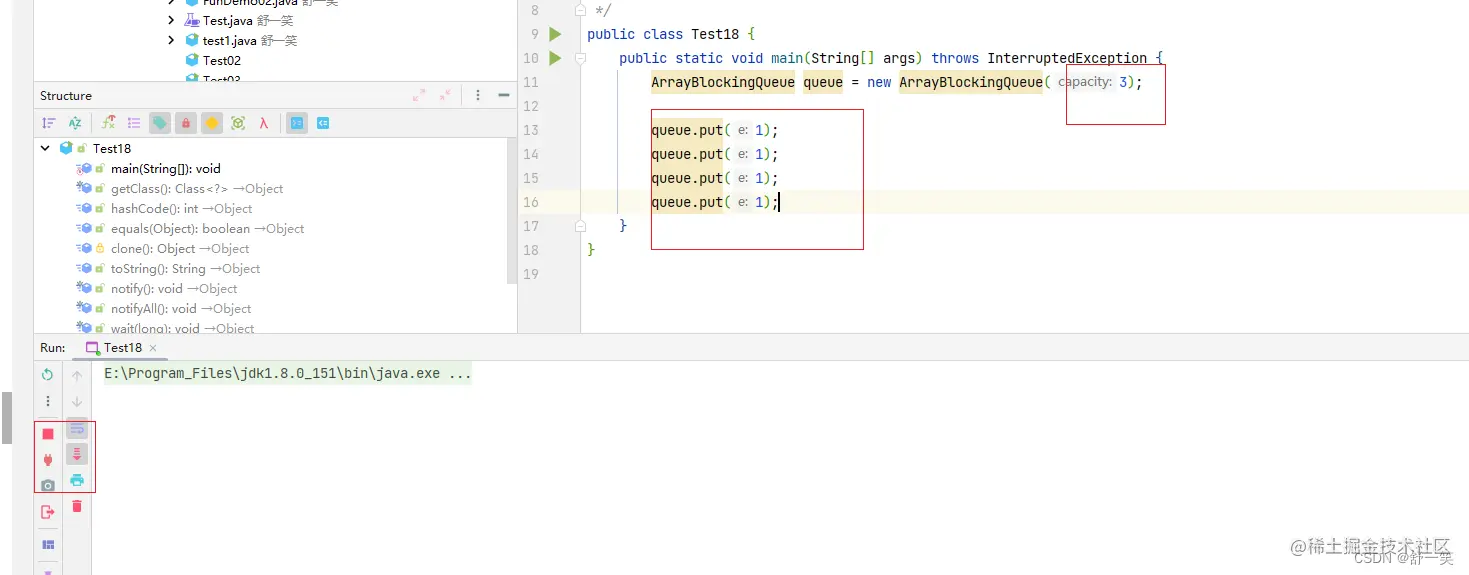The height and width of the screenshot is (575, 1469).
Task: Hide the Structure tool window
Action: (503, 95)
